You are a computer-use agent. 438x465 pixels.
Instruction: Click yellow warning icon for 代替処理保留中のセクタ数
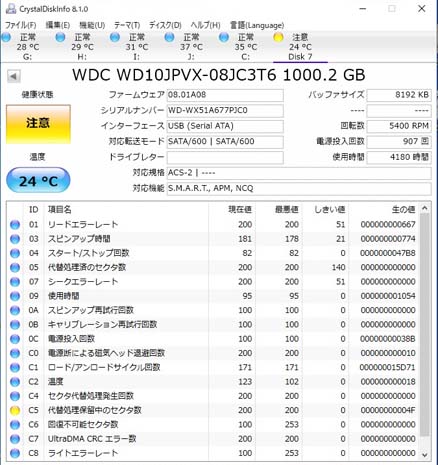[15, 411]
